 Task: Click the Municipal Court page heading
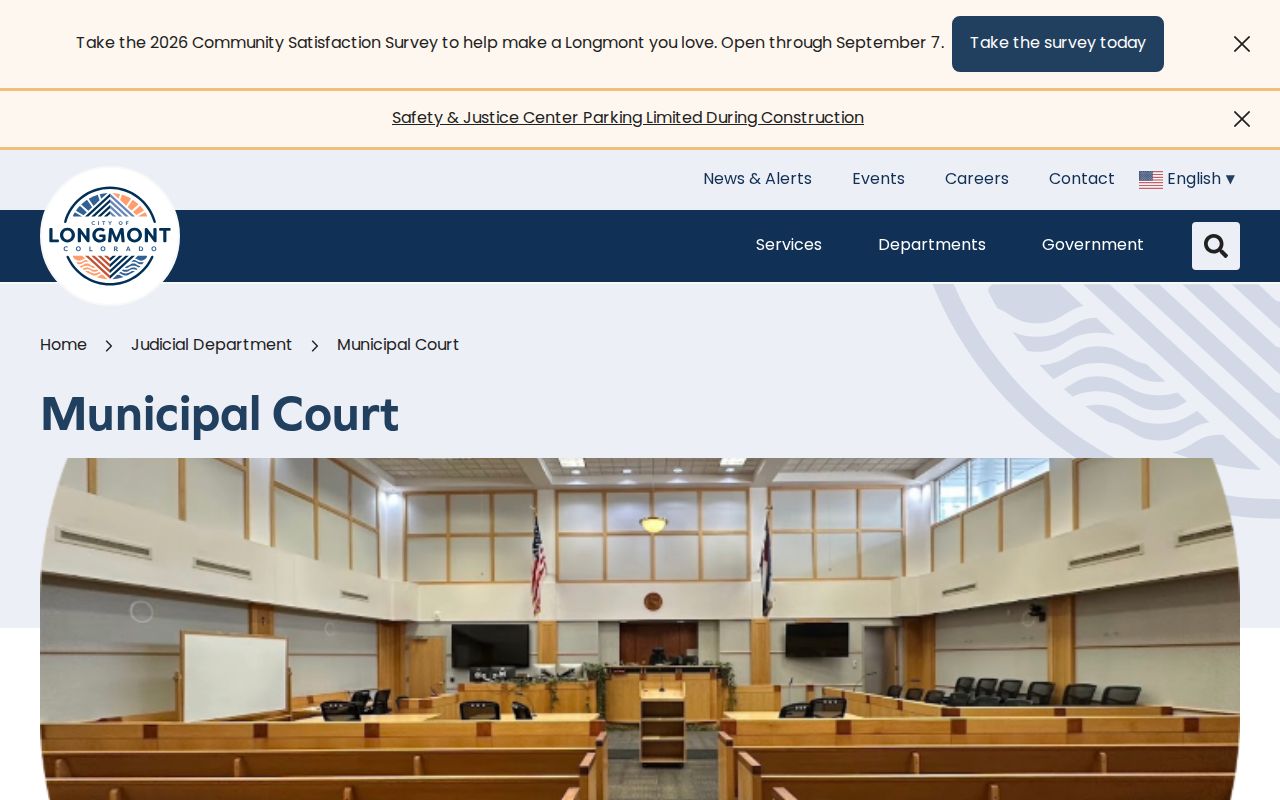(x=220, y=415)
